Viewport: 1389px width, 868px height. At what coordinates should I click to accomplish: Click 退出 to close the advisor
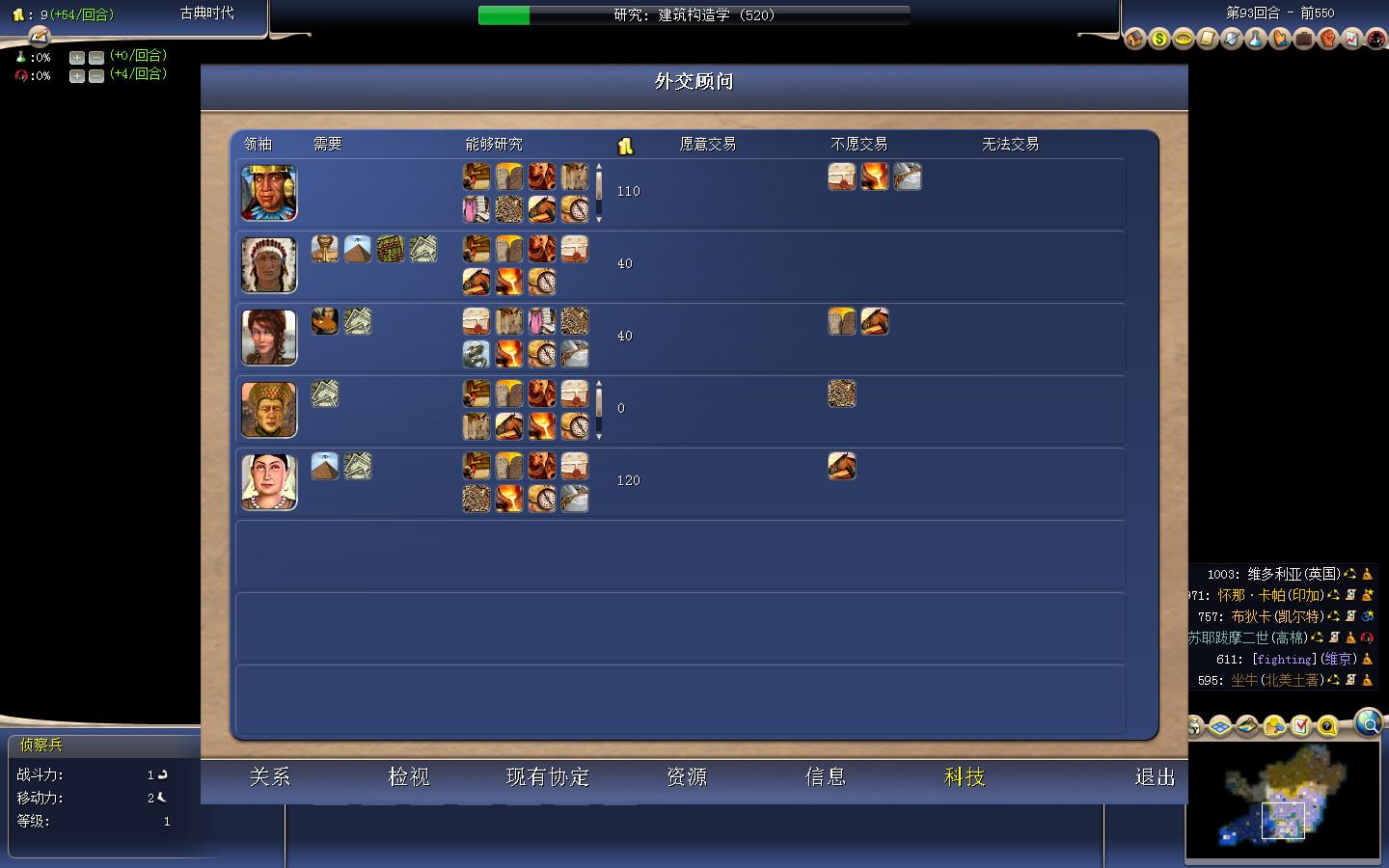(x=1155, y=776)
